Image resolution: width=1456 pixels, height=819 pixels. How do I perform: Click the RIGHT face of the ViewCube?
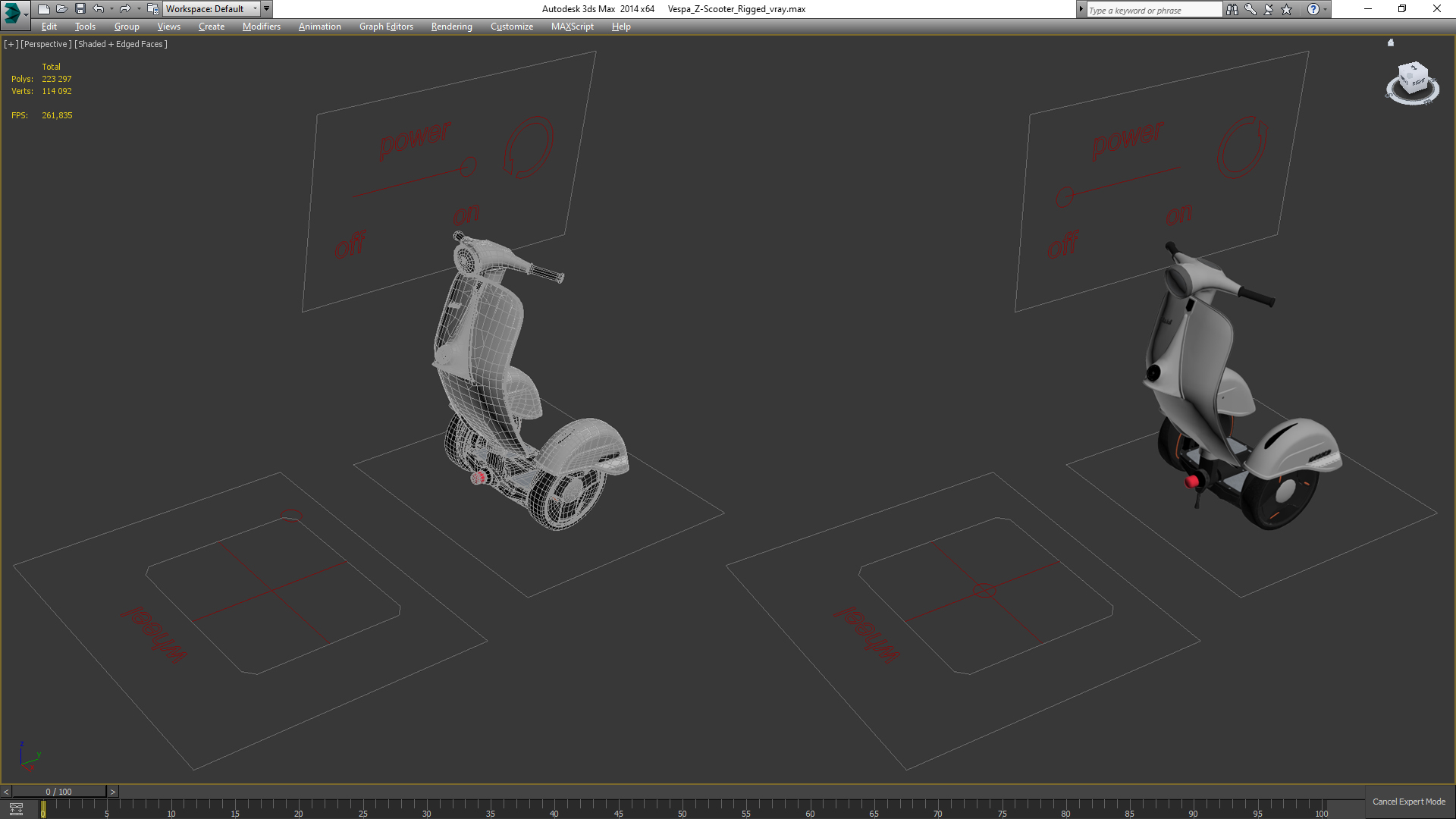[1418, 82]
